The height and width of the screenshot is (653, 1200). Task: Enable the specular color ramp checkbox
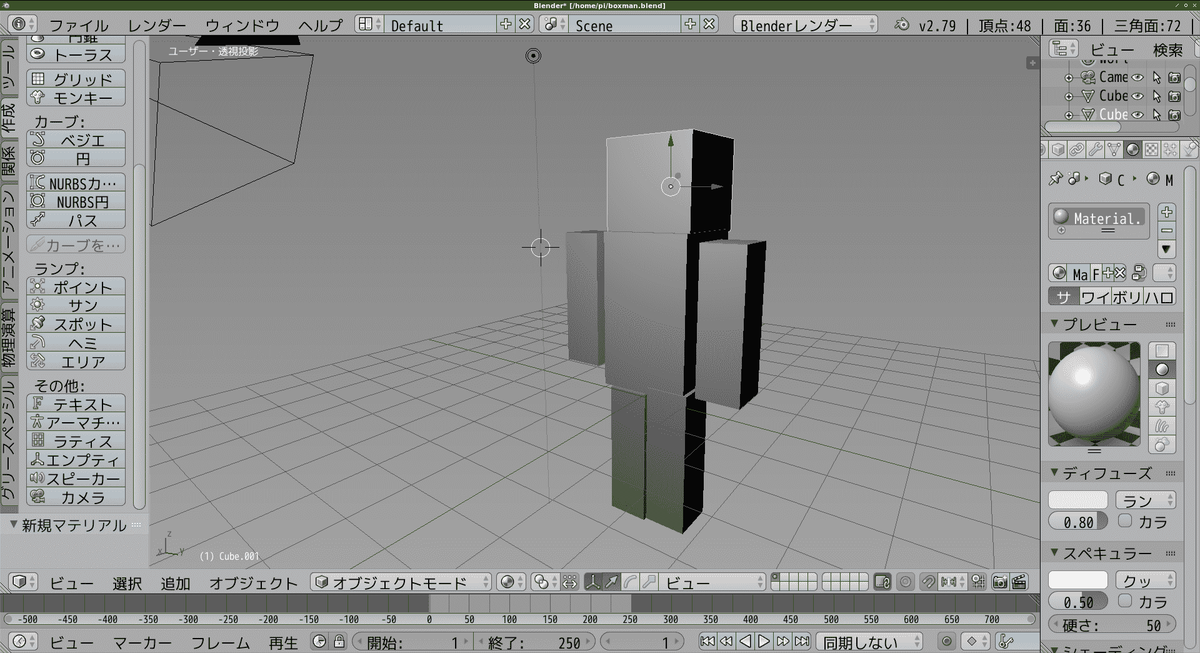pyautogui.click(x=1125, y=601)
